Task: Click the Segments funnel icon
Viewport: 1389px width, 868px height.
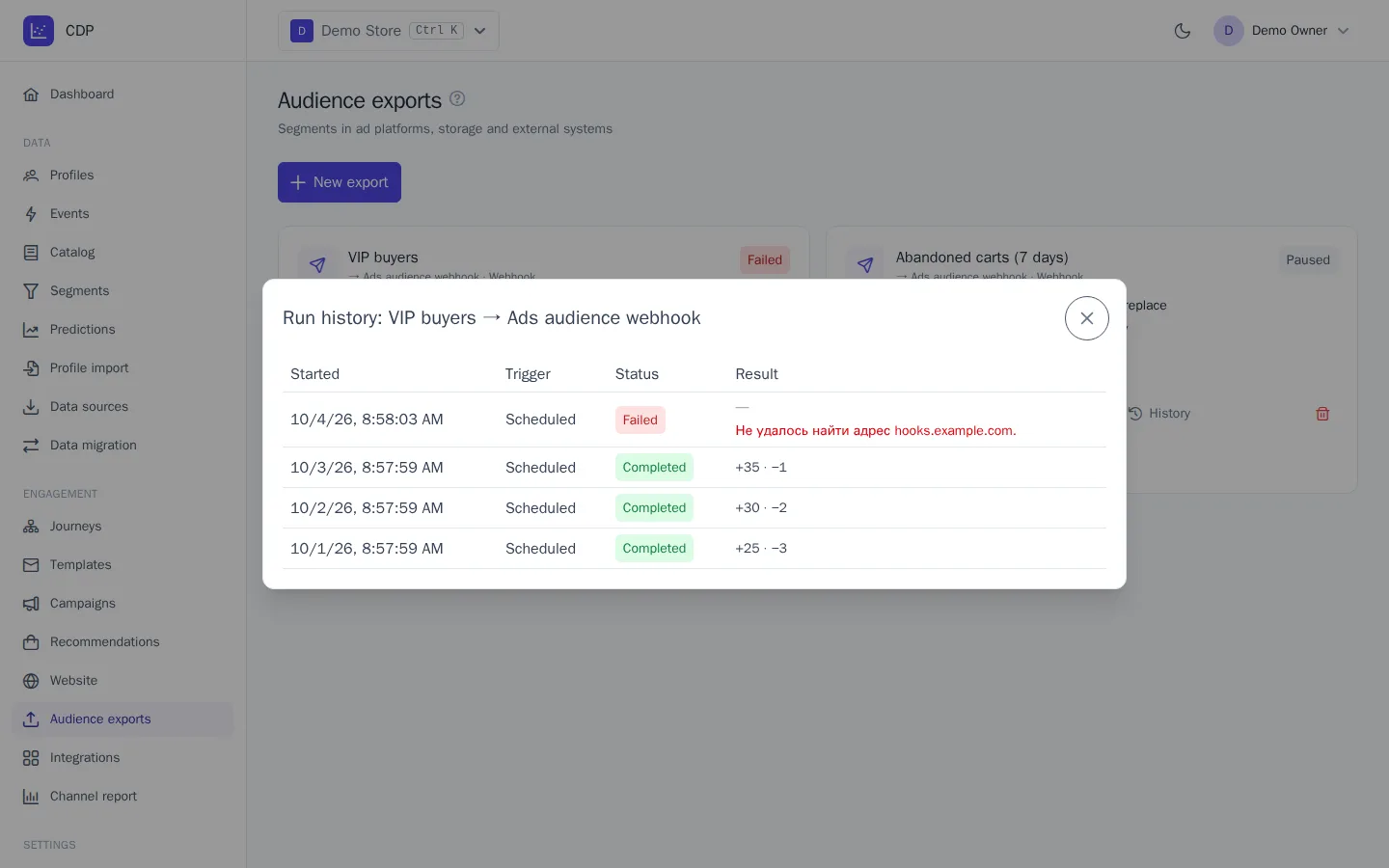Action: click(x=31, y=291)
